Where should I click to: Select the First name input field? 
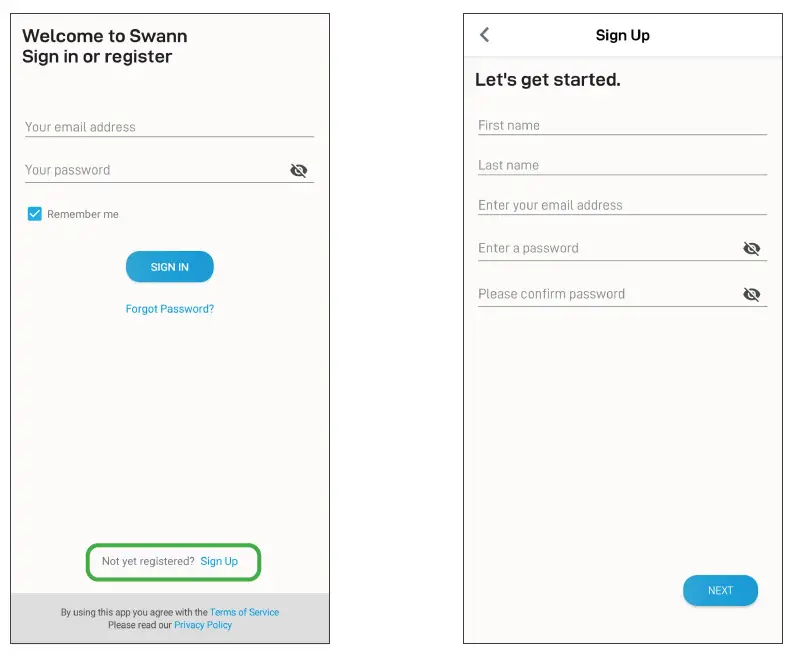click(621, 125)
